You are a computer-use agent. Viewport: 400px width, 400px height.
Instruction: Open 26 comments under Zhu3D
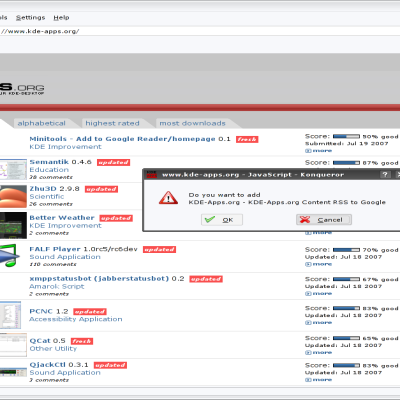click(51, 204)
